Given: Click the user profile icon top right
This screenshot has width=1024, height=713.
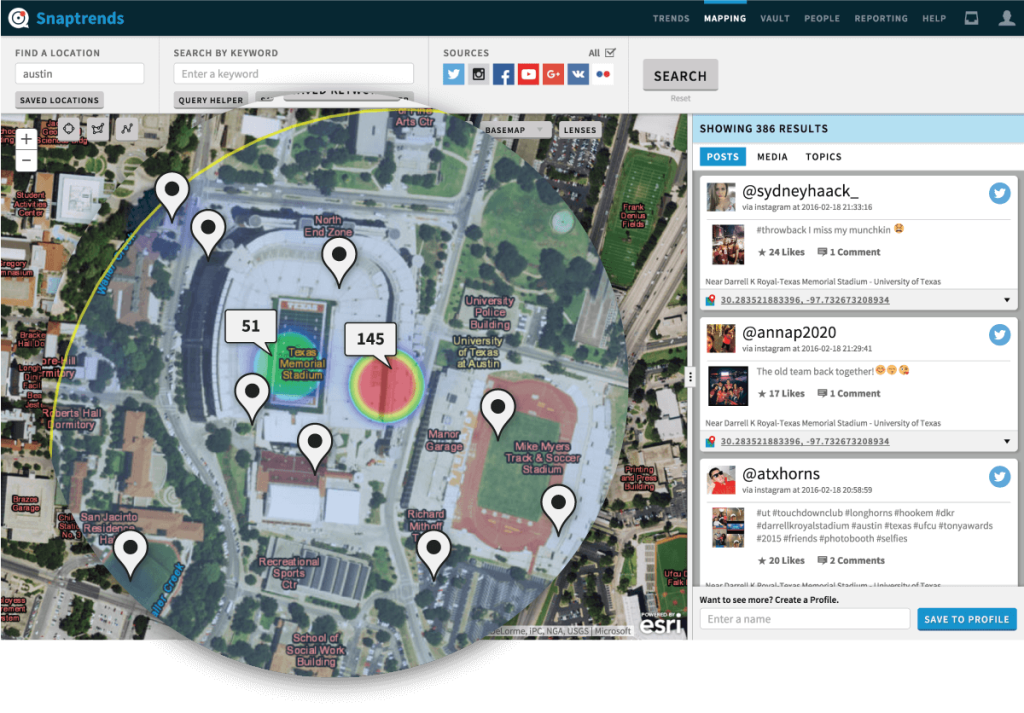Looking at the screenshot, I should click(x=1008, y=17).
